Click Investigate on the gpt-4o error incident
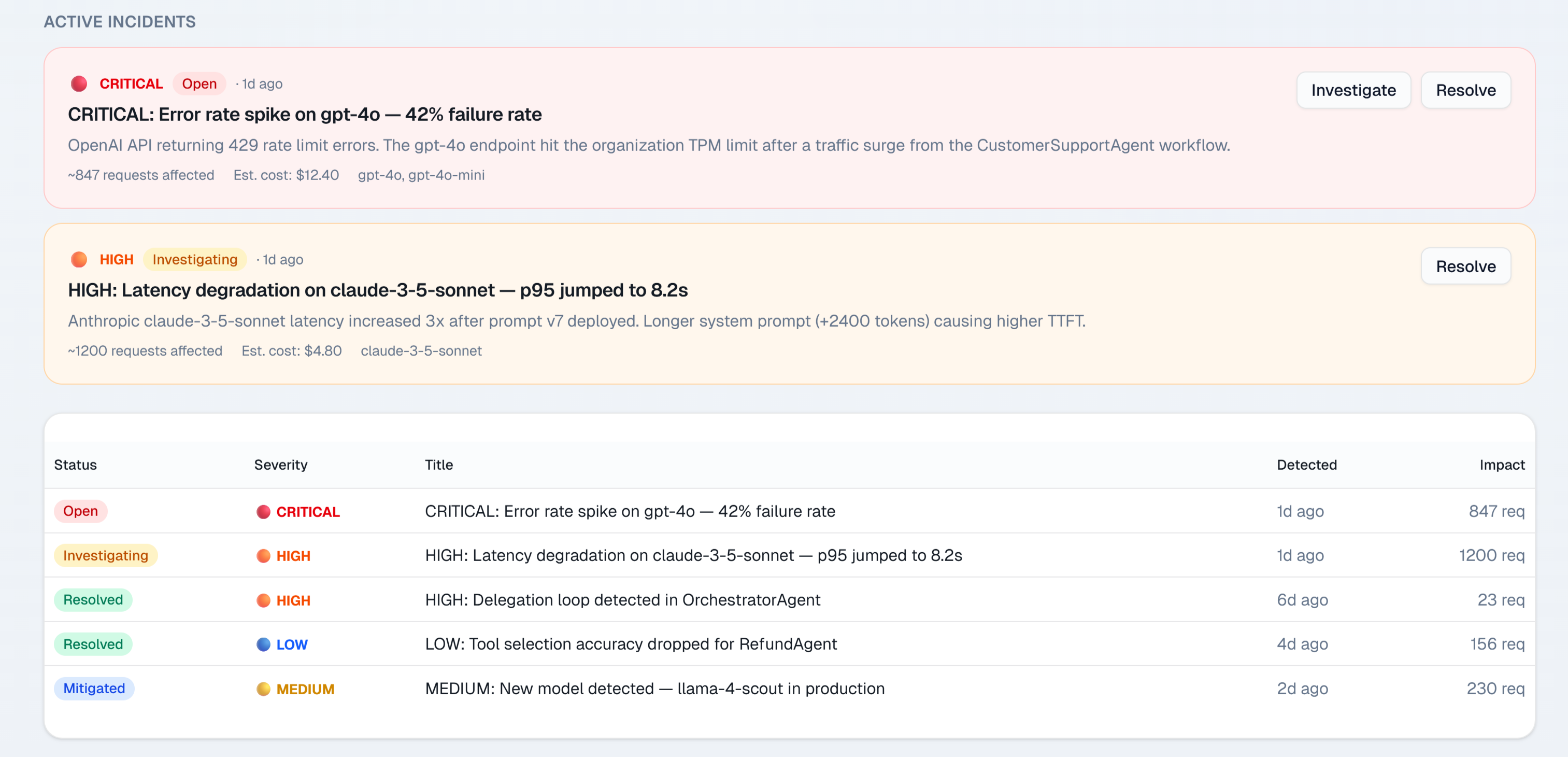 tap(1354, 90)
